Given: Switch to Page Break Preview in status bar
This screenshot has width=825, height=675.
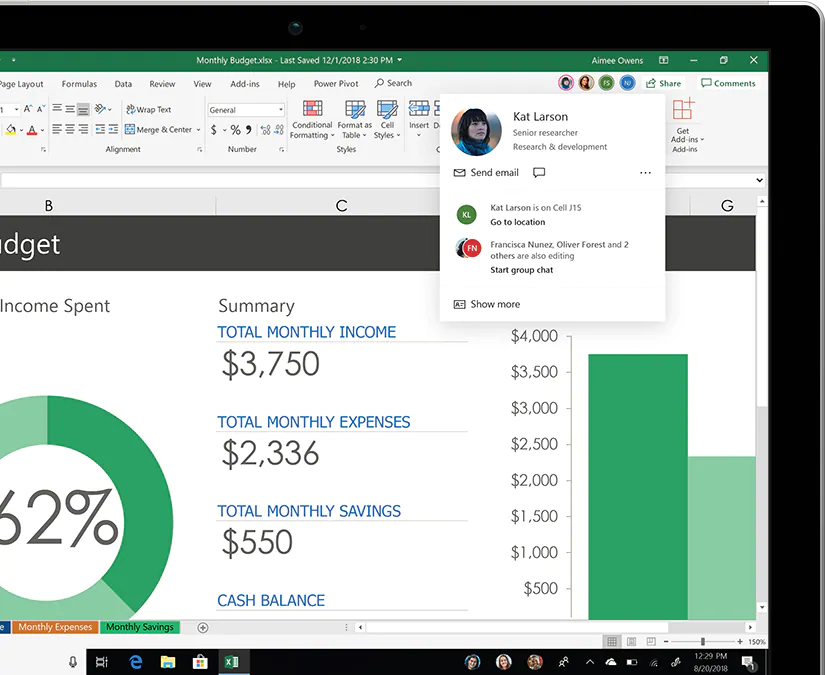Looking at the screenshot, I should coord(651,641).
